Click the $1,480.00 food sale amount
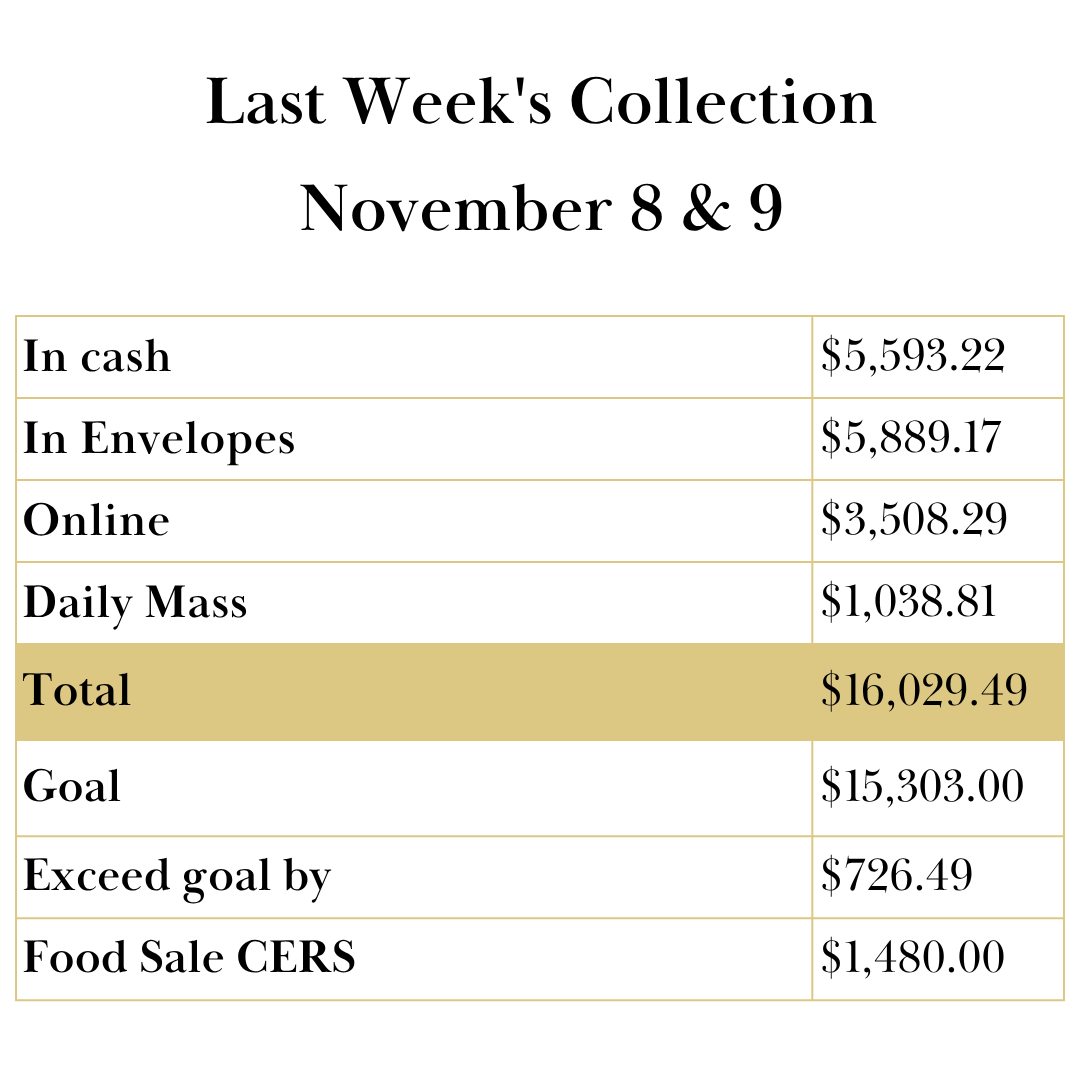Viewport: 1080px width, 1080px height. coord(912,958)
